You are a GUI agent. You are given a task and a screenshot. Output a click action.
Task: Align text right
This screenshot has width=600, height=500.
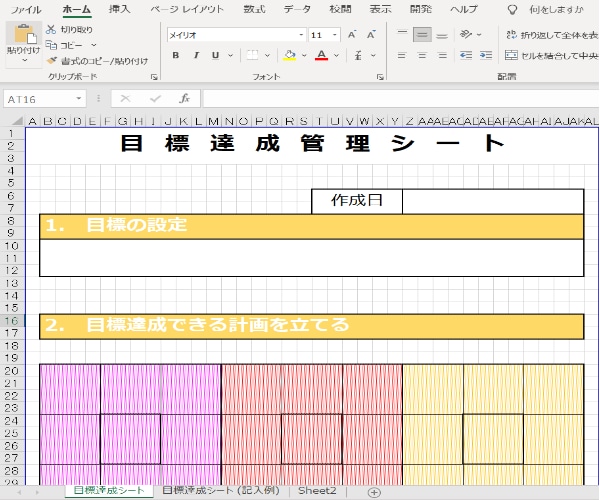click(442, 55)
